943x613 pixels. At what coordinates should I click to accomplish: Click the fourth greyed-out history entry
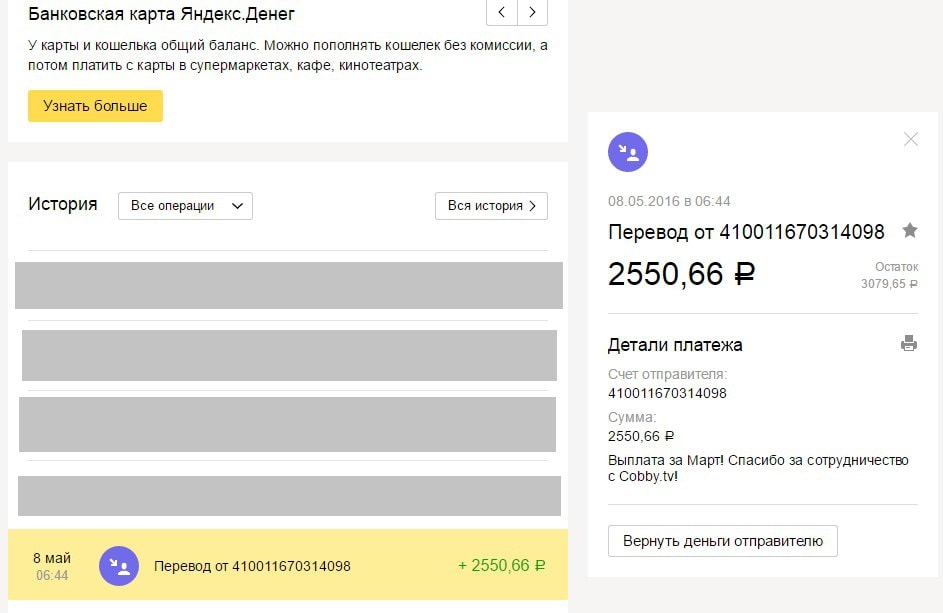click(289, 496)
